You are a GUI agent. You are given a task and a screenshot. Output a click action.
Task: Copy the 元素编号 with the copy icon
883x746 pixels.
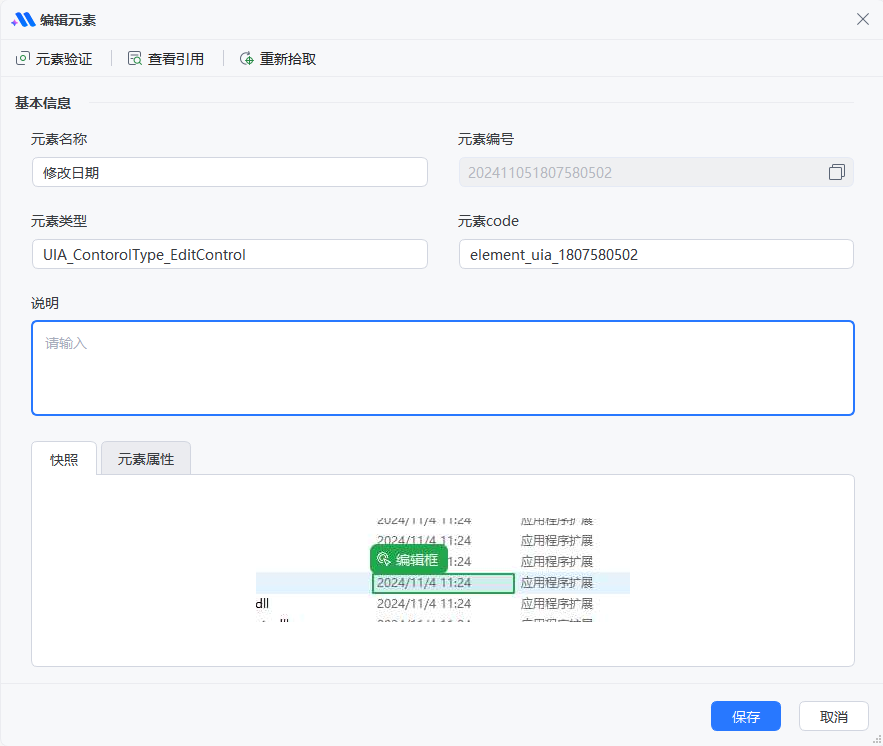[x=836, y=172]
